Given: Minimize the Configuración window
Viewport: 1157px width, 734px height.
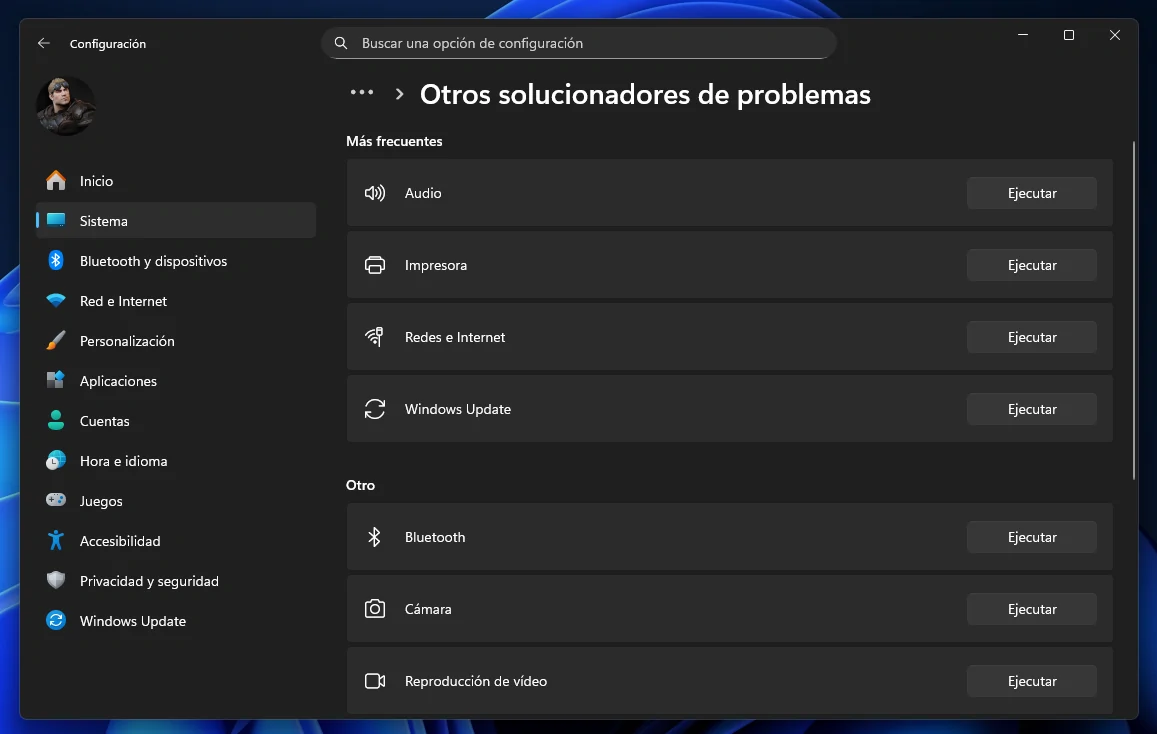Looking at the screenshot, I should (1023, 35).
